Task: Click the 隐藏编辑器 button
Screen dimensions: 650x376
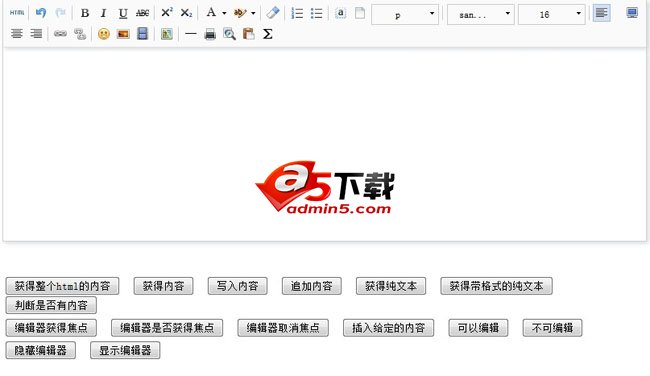Action: 41,350
